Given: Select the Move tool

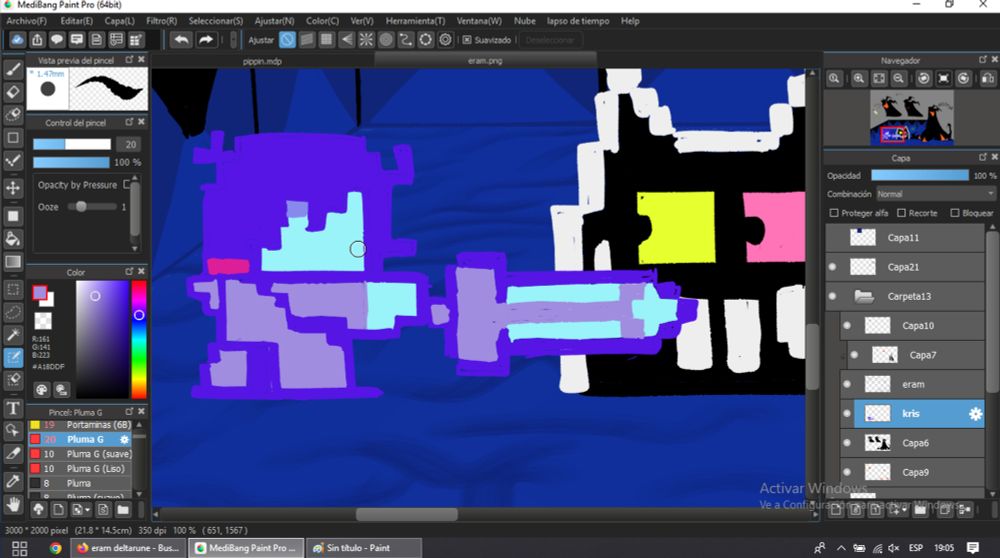Looking at the screenshot, I should click(13, 187).
